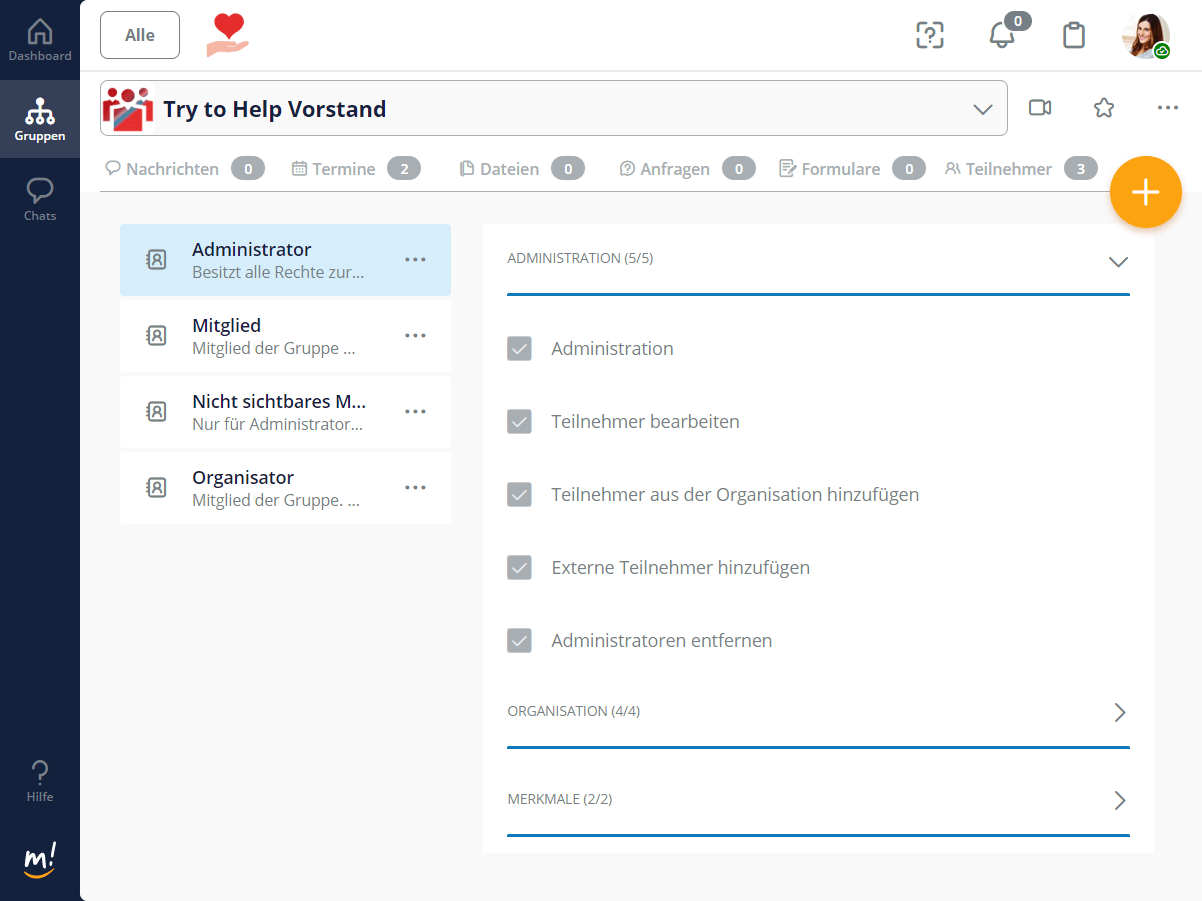The height and width of the screenshot is (901, 1202).
Task: Start a video call with camera icon
Action: click(1040, 108)
